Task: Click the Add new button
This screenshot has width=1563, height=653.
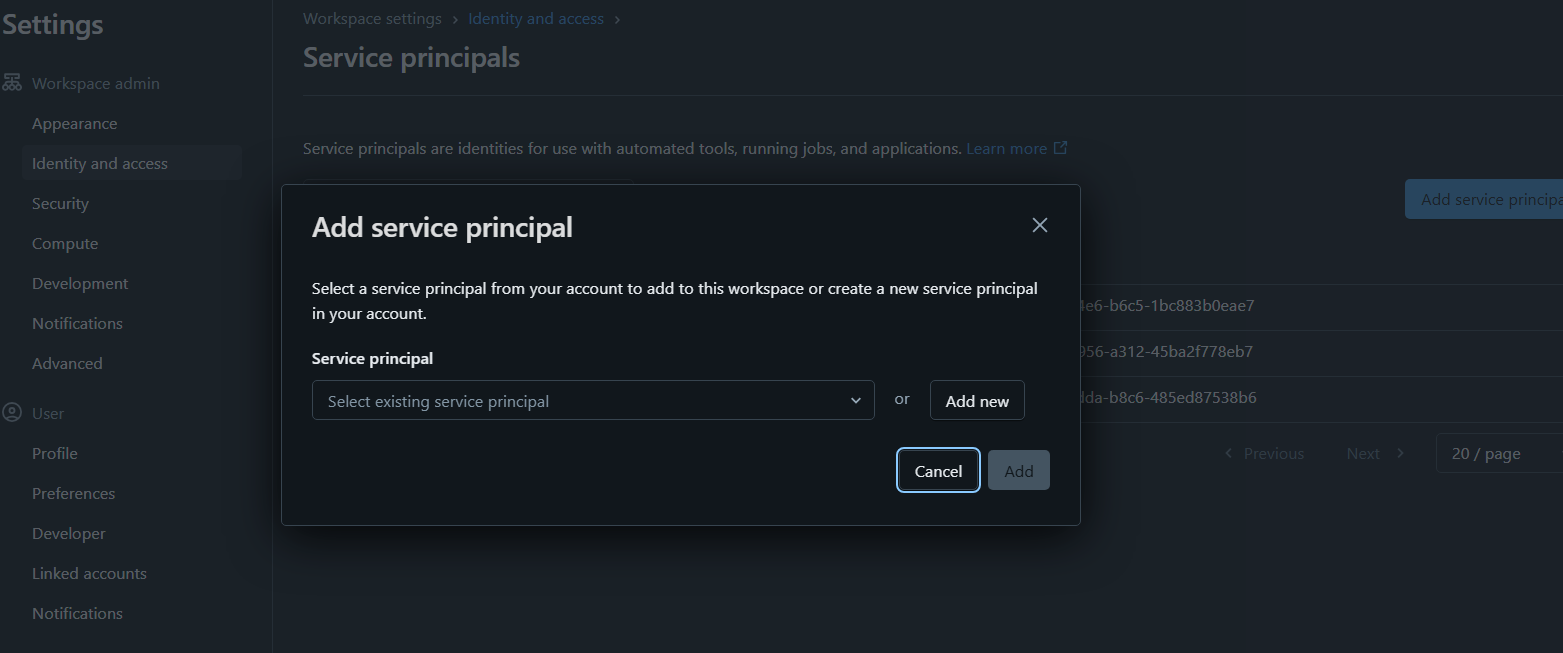Action: point(977,401)
